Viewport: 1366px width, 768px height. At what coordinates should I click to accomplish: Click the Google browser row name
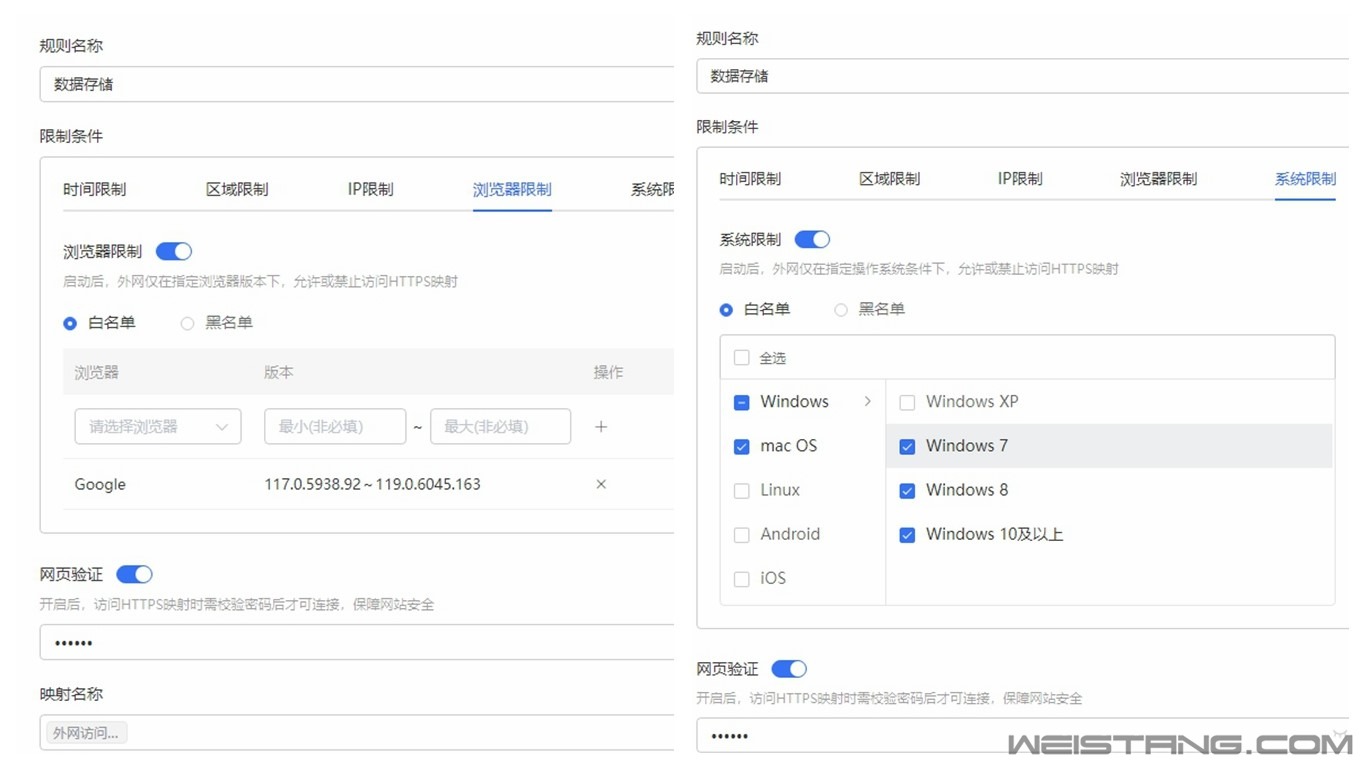[100, 484]
